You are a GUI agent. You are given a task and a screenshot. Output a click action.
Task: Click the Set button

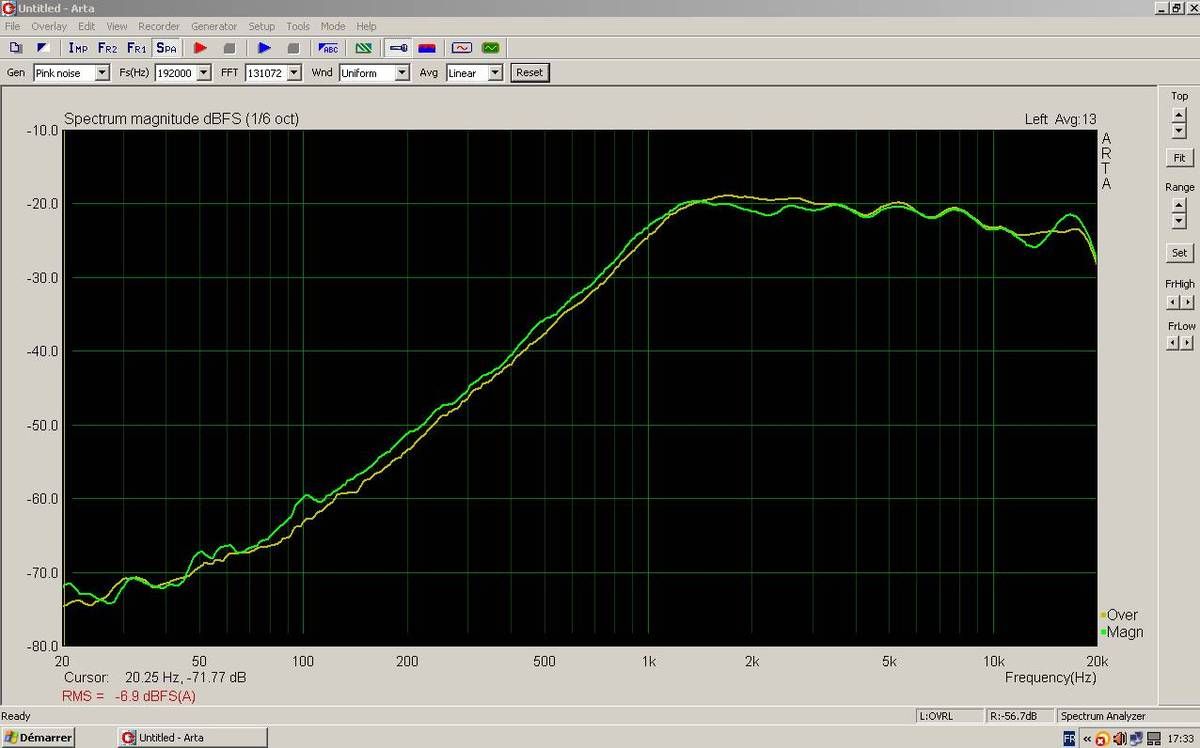1179,253
